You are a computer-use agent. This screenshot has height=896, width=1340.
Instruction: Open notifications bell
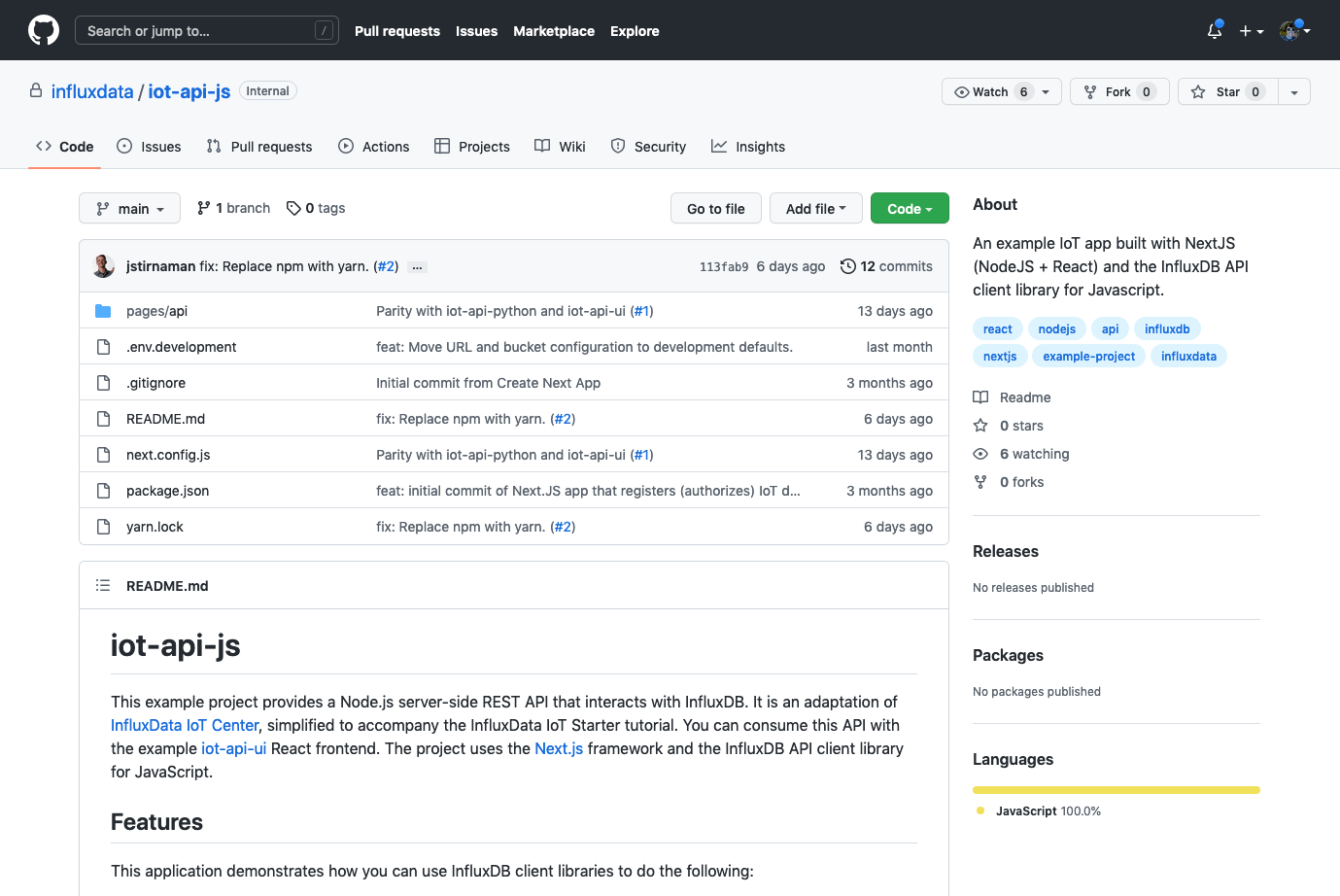point(1215,30)
